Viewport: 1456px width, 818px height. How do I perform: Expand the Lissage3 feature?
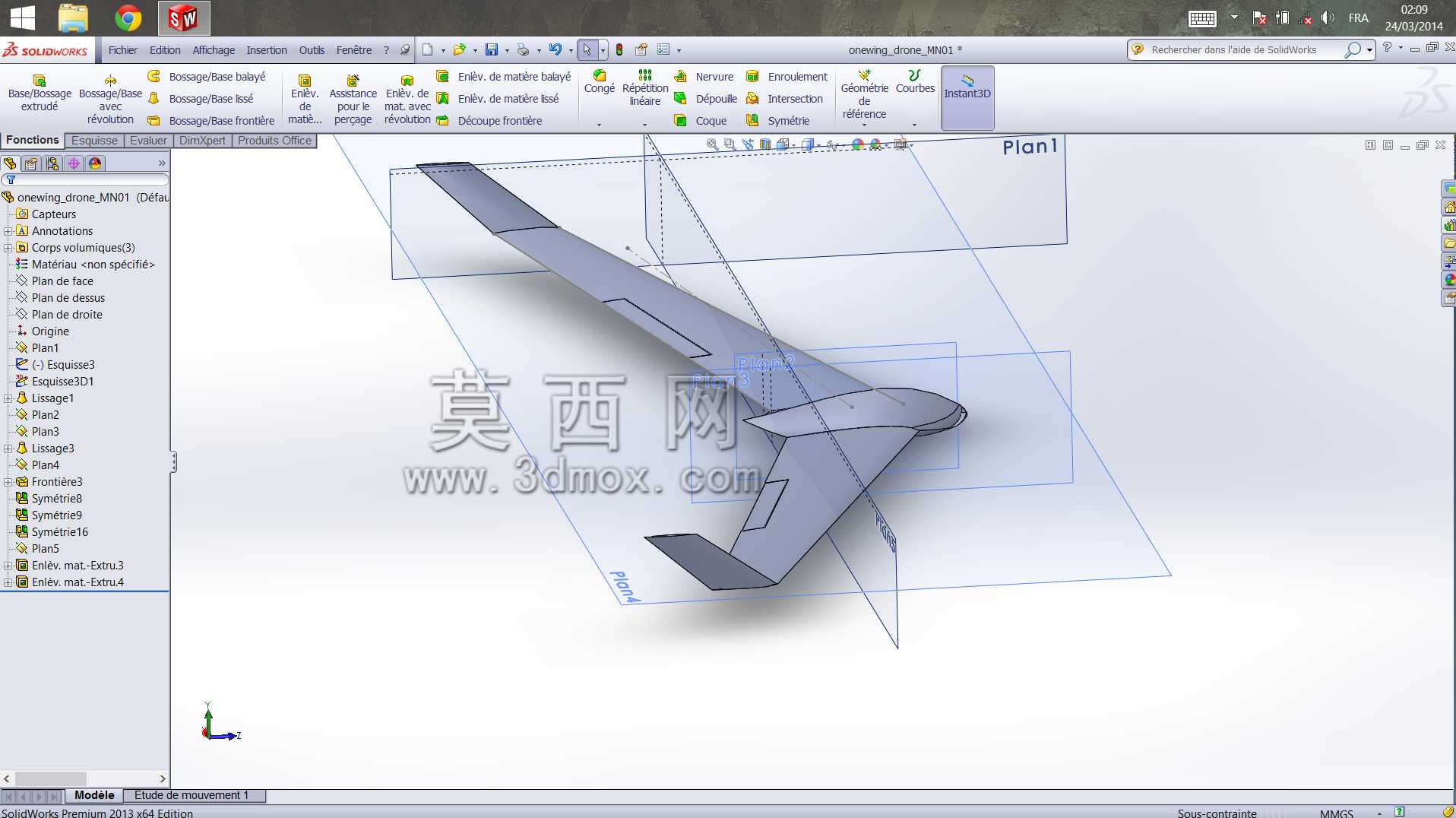(x=8, y=449)
